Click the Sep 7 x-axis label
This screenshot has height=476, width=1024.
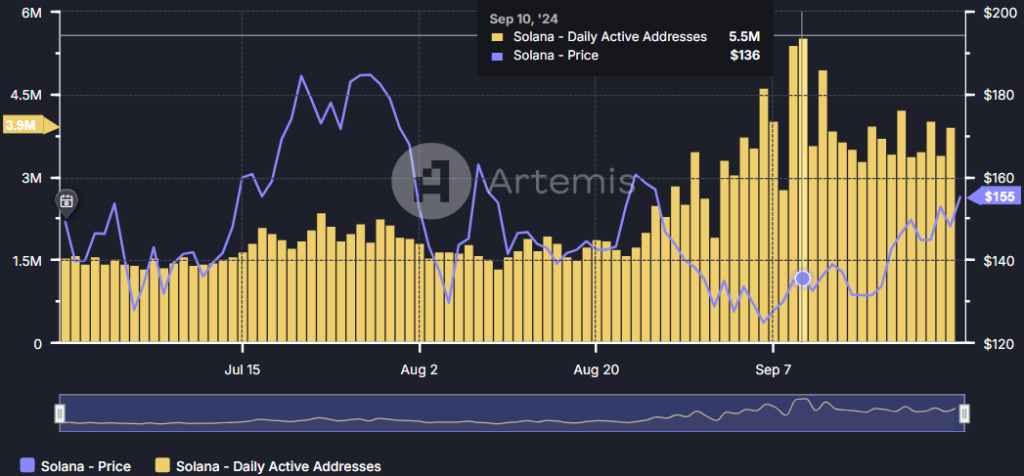click(x=773, y=370)
